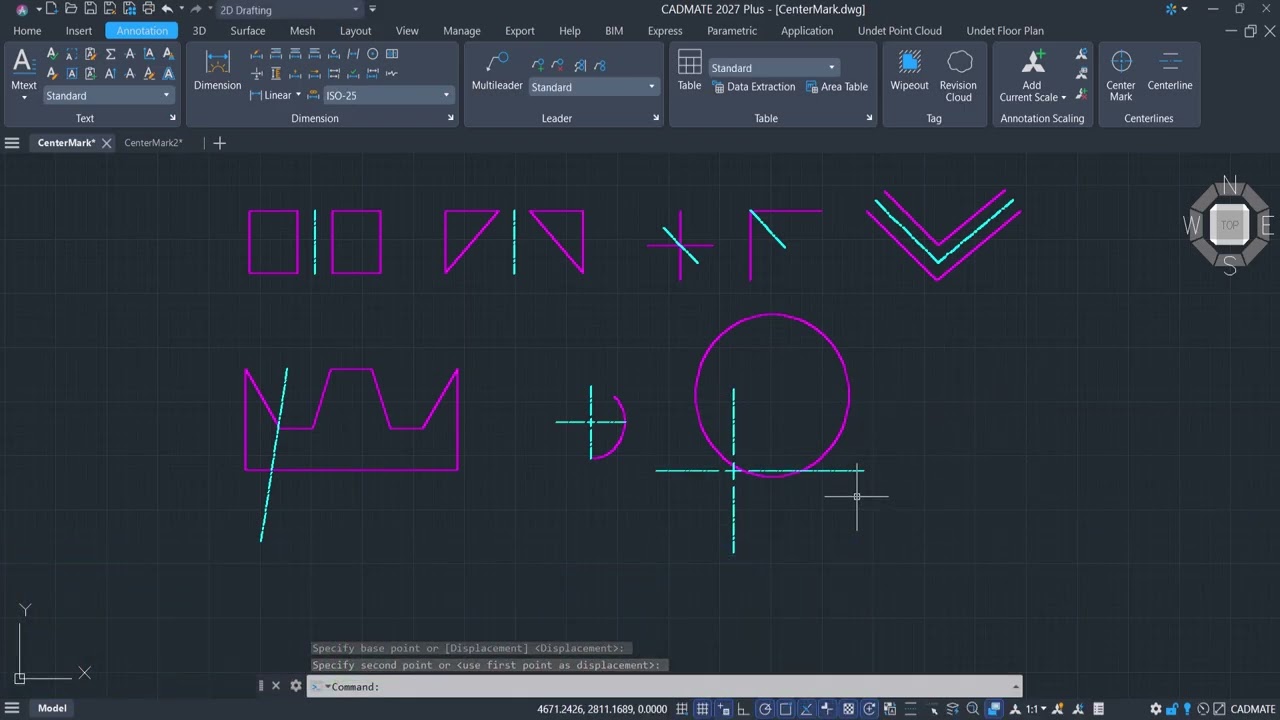The image size is (1280, 720).
Task: Add a new drawing tab
Action: pos(220,143)
